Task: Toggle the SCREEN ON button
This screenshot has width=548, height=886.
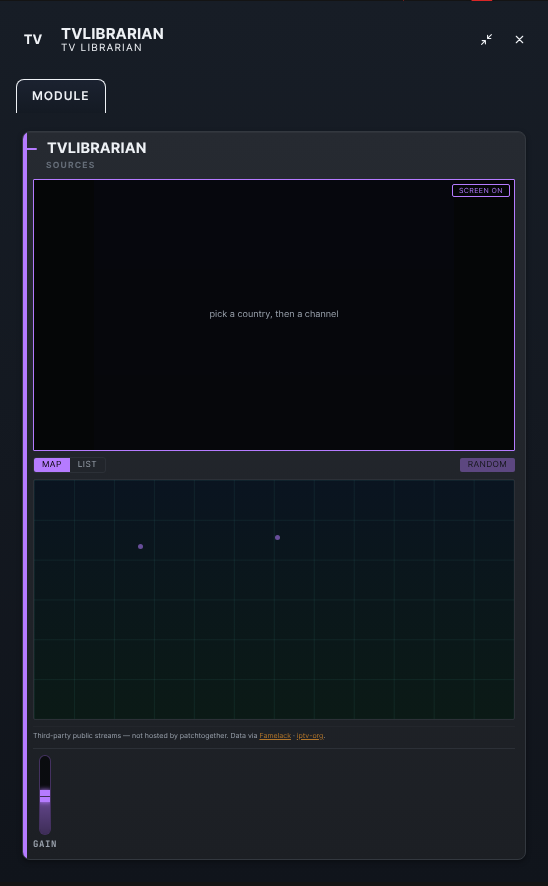Action: [x=481, y=190]
